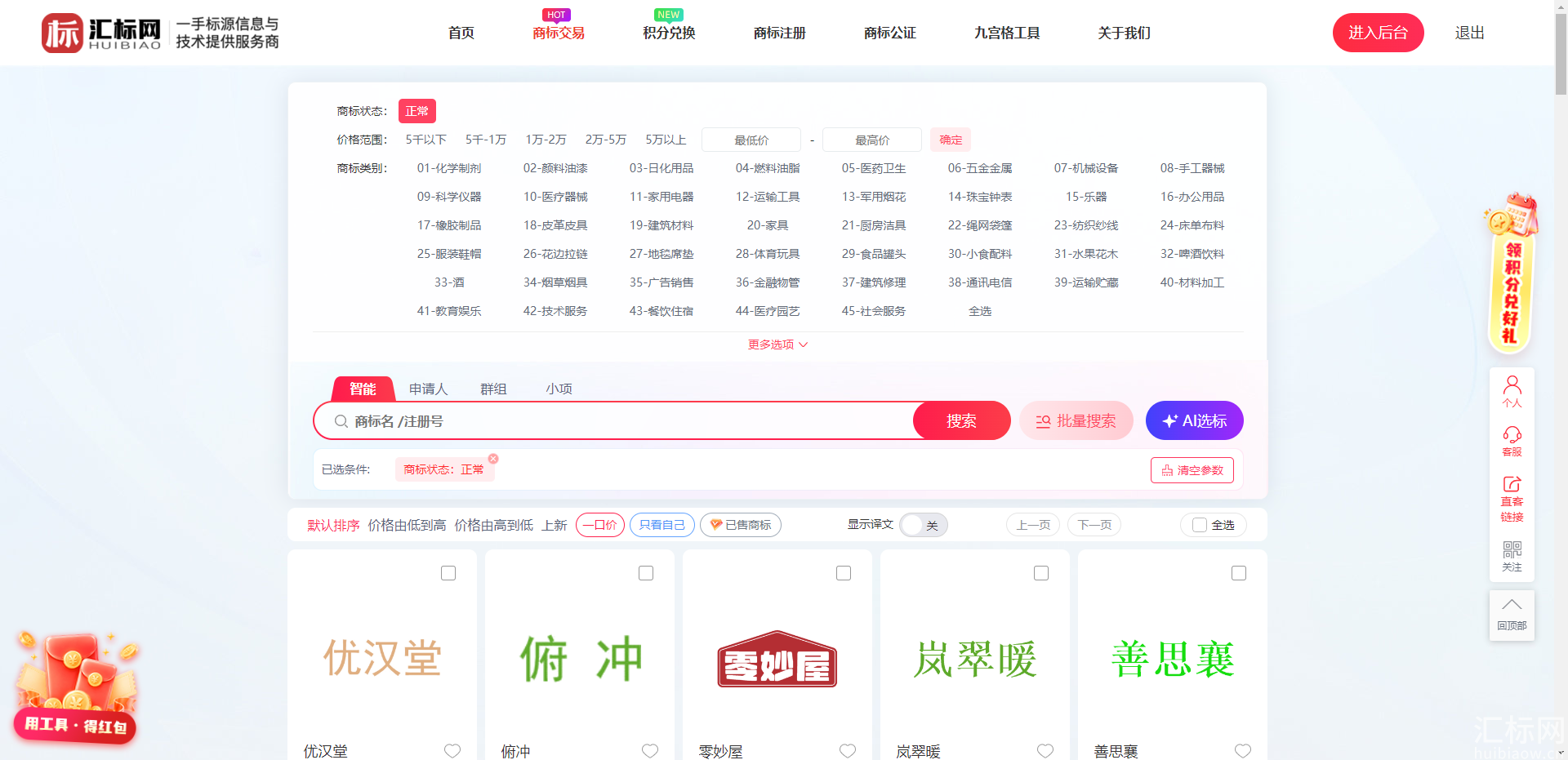
Task: Click the red 搜索 button
Action: coord(961,421)
